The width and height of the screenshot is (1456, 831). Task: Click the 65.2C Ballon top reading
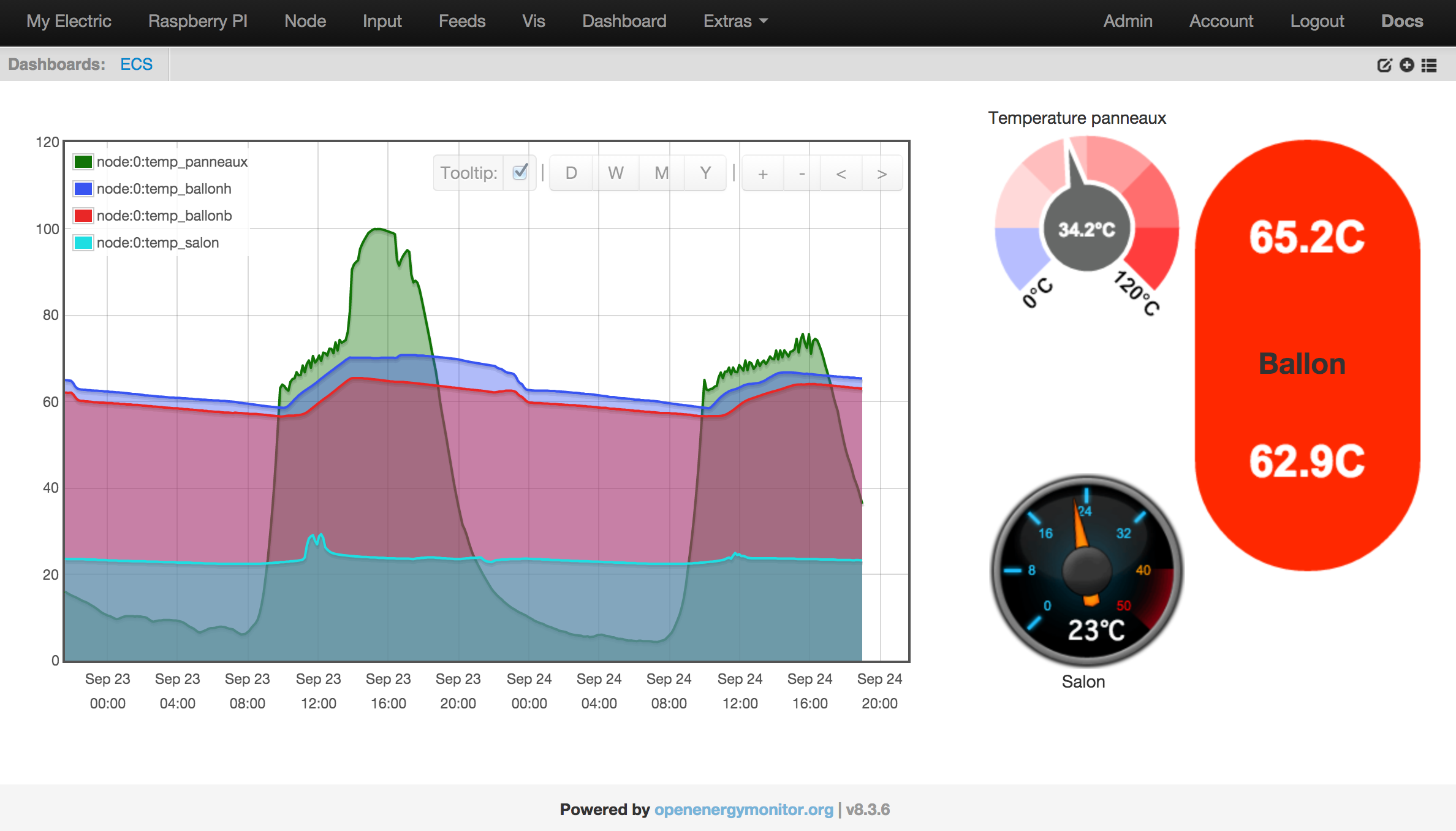click(1307, 237)
